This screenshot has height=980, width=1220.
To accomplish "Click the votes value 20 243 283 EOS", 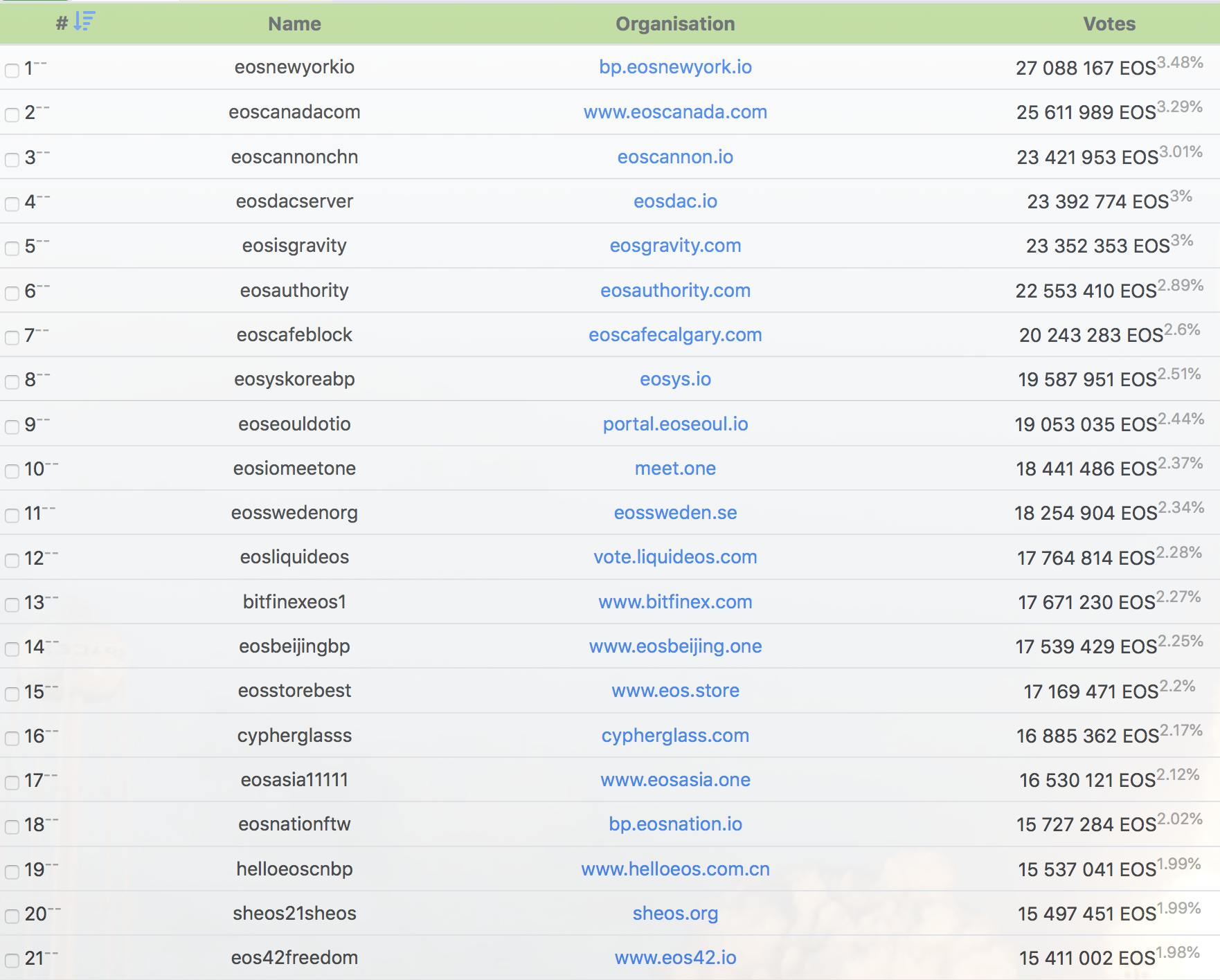I will coord(1091,336).
